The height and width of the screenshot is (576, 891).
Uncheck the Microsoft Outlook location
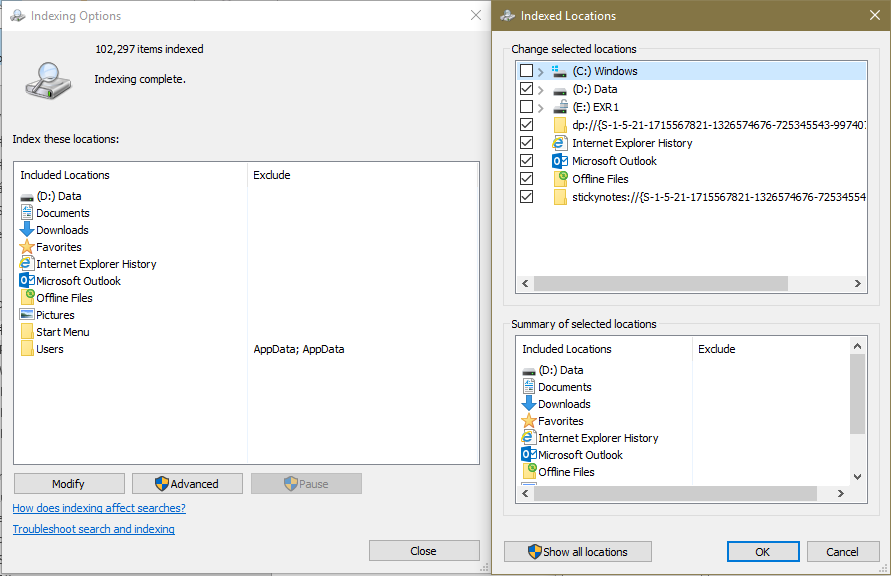527,160
